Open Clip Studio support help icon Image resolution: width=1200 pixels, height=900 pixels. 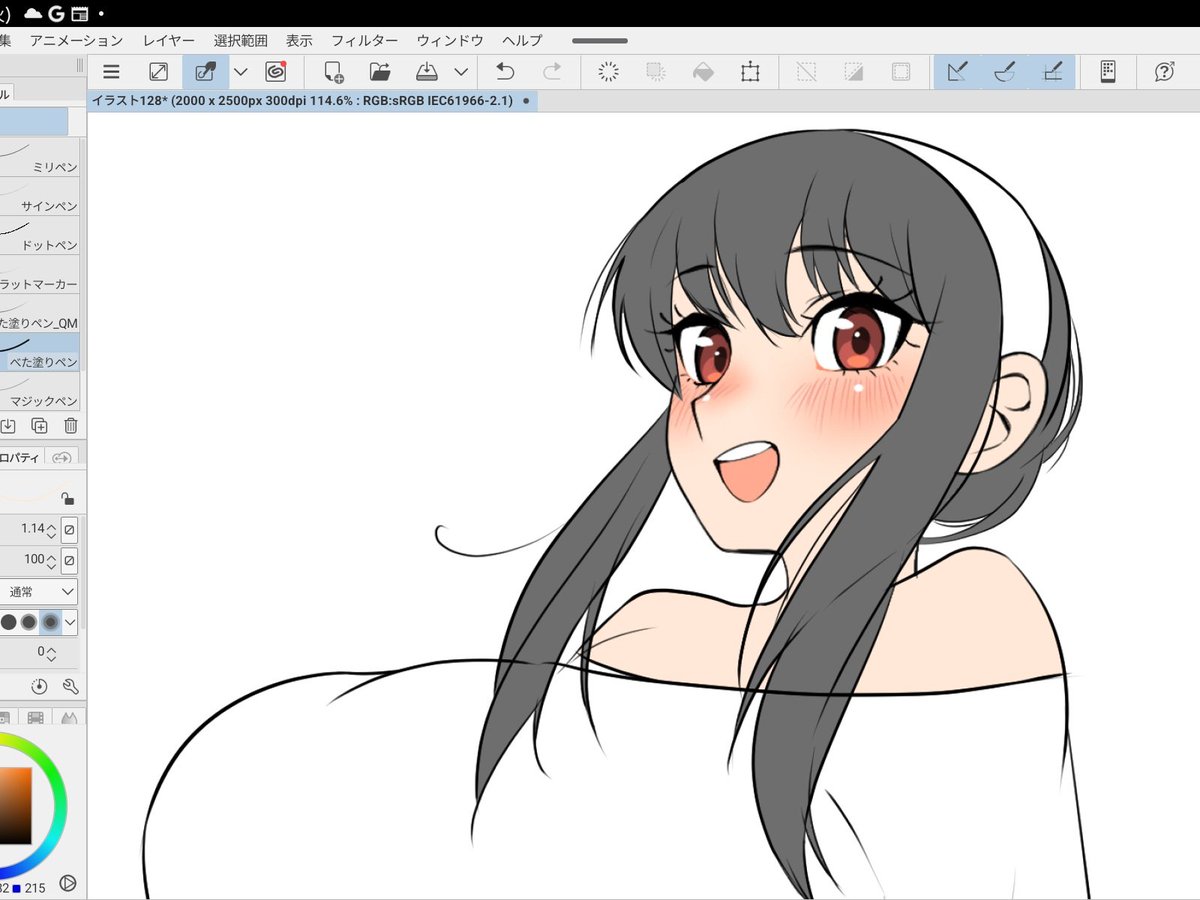1164,72
